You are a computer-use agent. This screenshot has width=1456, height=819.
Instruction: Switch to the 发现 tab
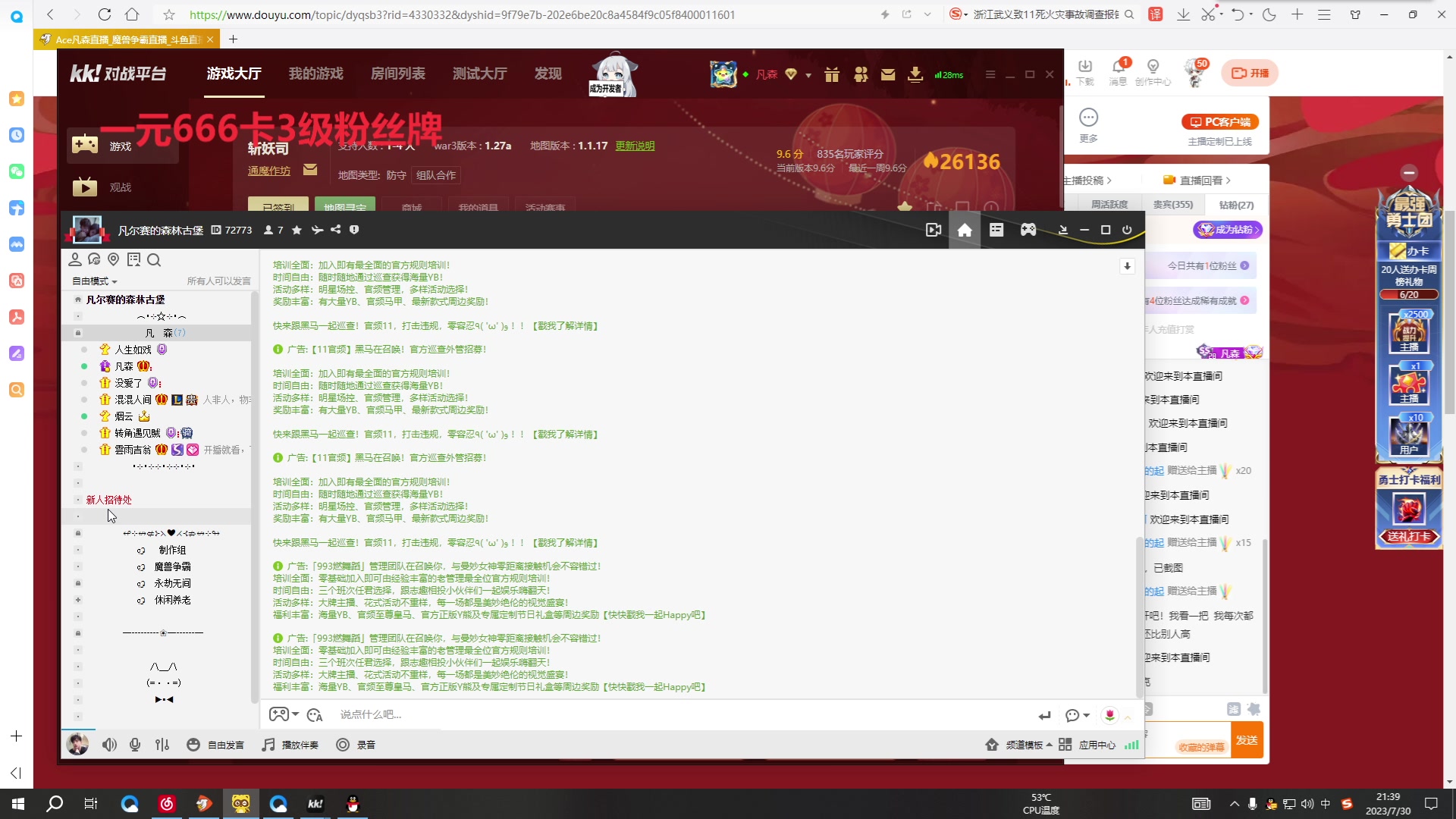pyautogui.click(x=548, y=74)
